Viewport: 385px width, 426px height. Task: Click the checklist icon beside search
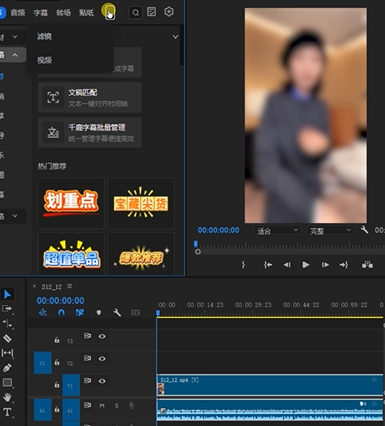(152, 12)
